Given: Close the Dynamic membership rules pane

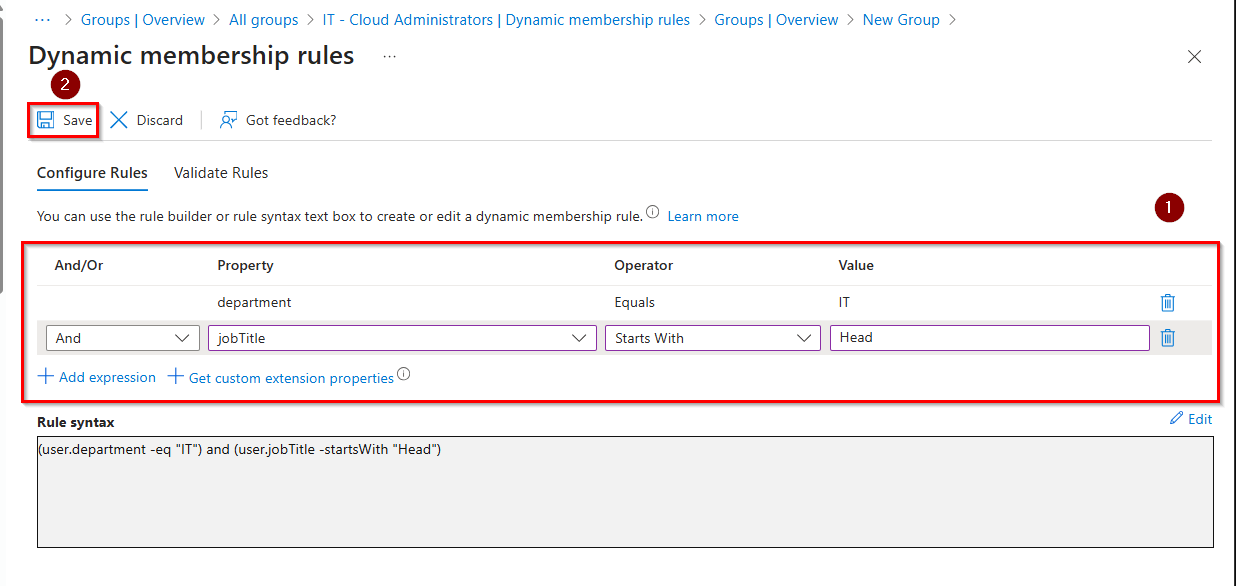Looking at the screenshot, I should 1194,57.
